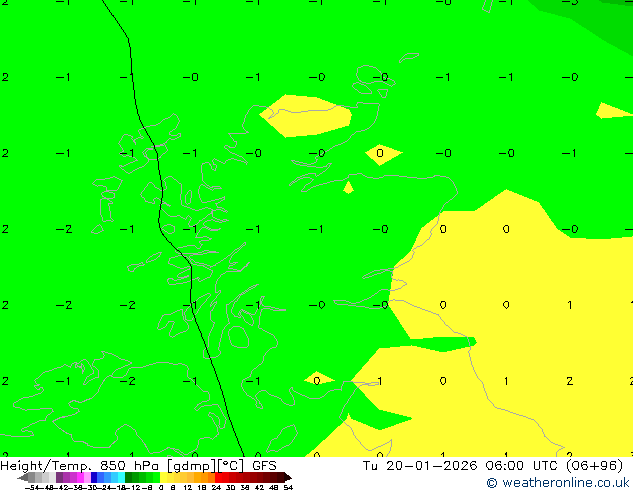Pick the magenta swatch in the color legend

point(80,477)
